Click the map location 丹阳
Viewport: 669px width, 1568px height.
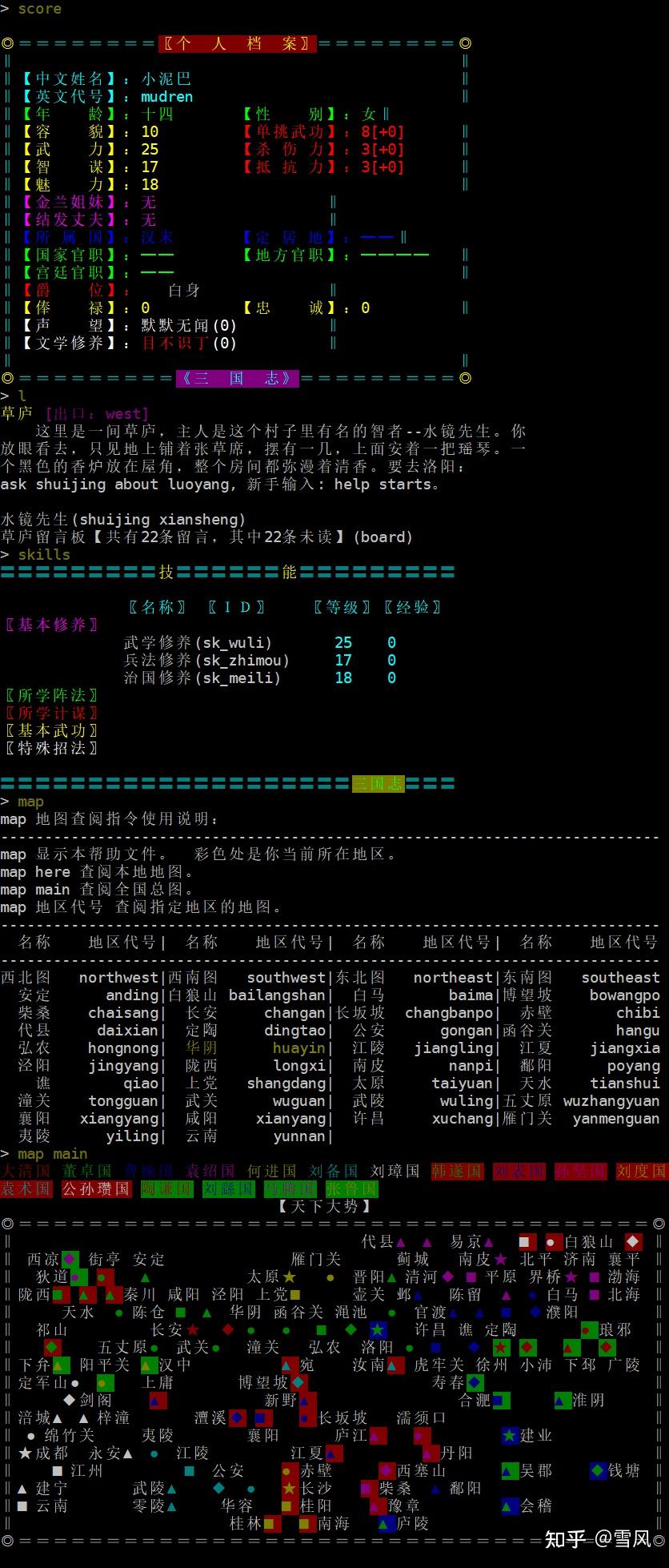pyautogui.click(x=457, y=1453)
